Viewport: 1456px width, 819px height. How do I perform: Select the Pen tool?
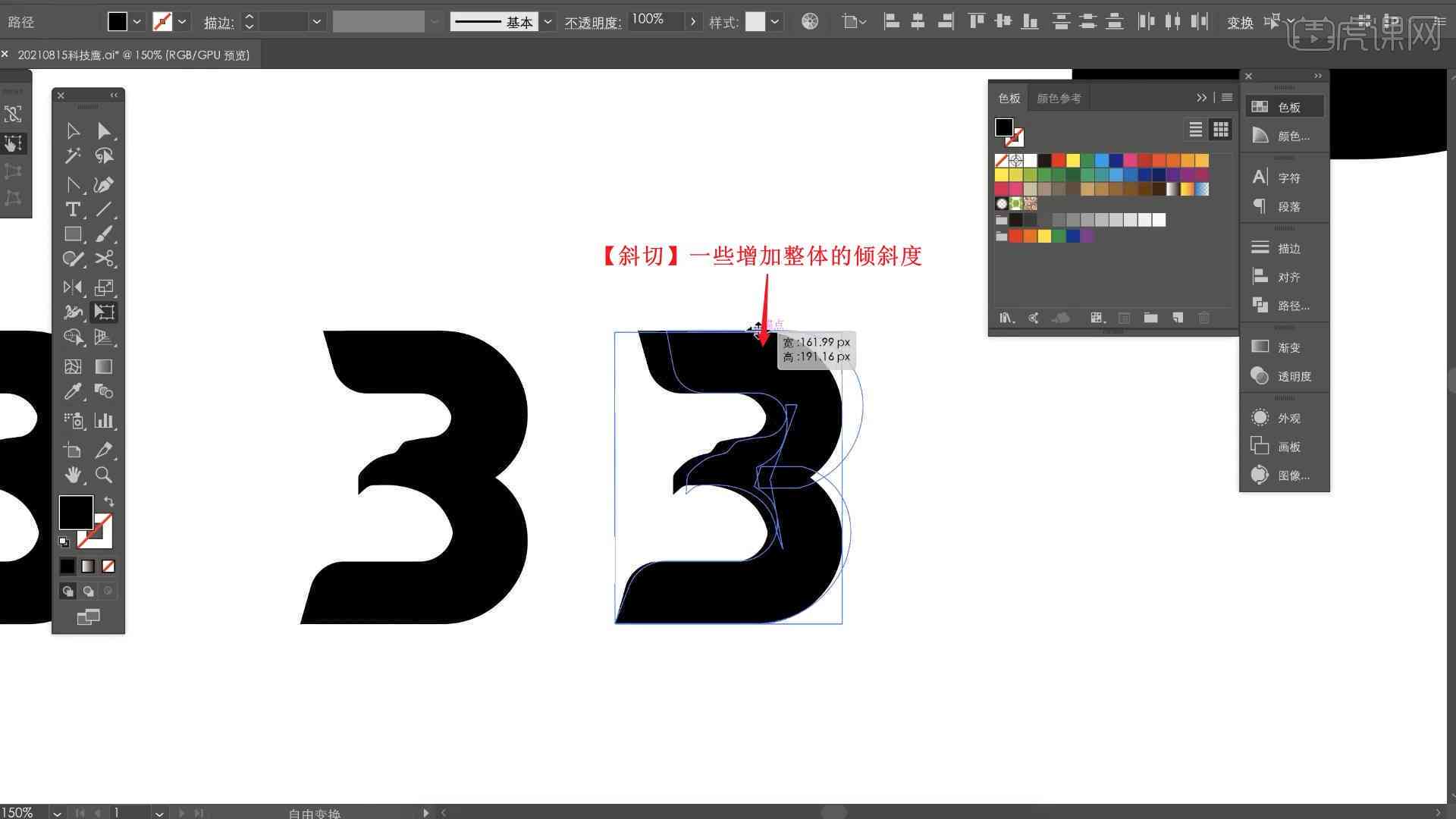click(x=104, y=184)
